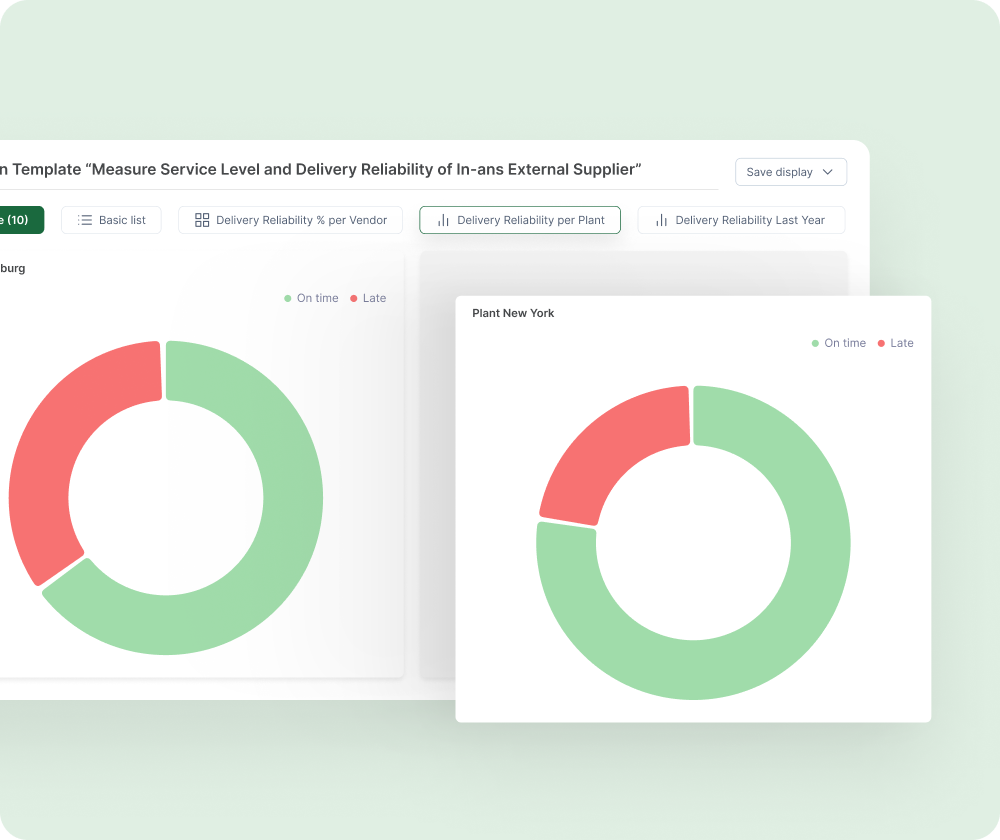Click the green On time legend dot for Plant New York
The image size is (1000, 840).
pos(814,343)
